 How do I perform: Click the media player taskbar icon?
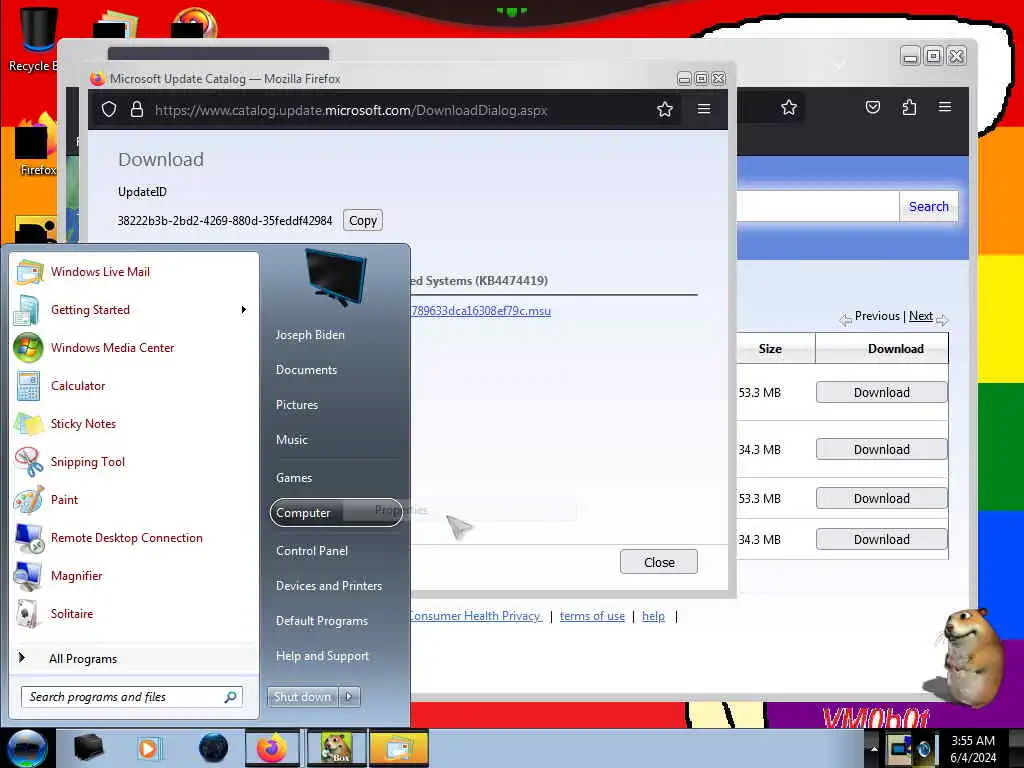pyautogui.click(x=150, y=748)
